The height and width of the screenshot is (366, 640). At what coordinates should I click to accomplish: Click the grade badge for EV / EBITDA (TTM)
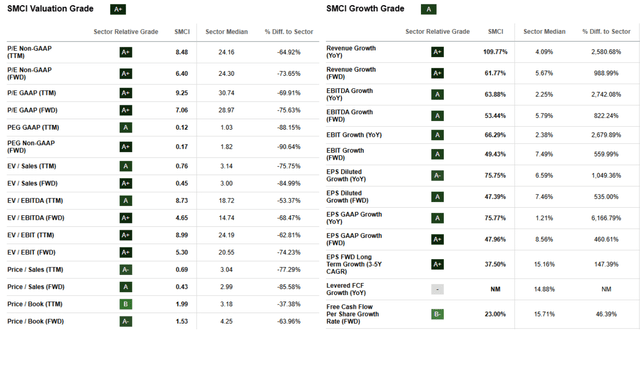[126, 201]
